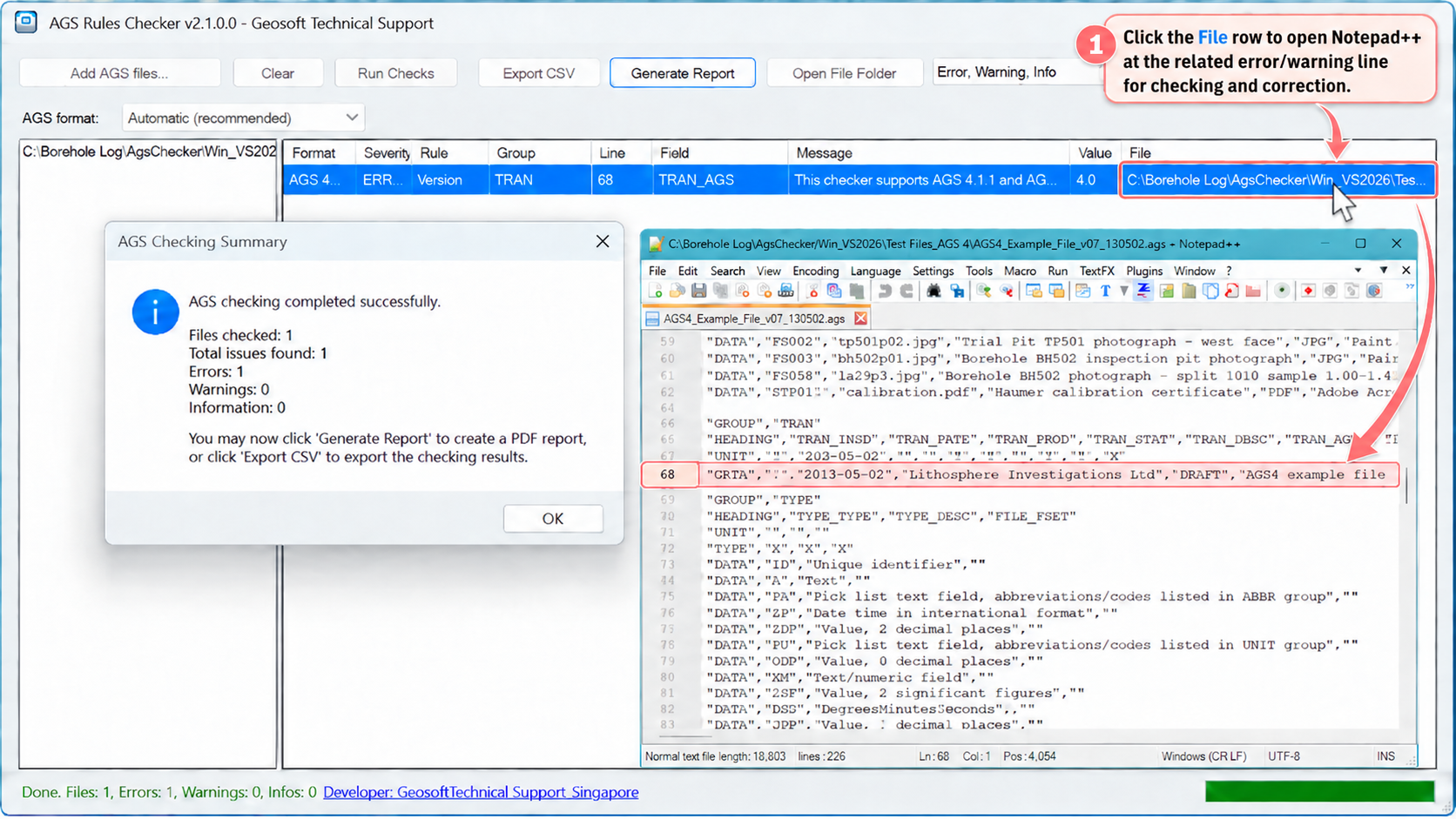Click the Open file icon in Notepad++ toolbar
This screenshot has height=819, width=1456.
coord(677,291)
